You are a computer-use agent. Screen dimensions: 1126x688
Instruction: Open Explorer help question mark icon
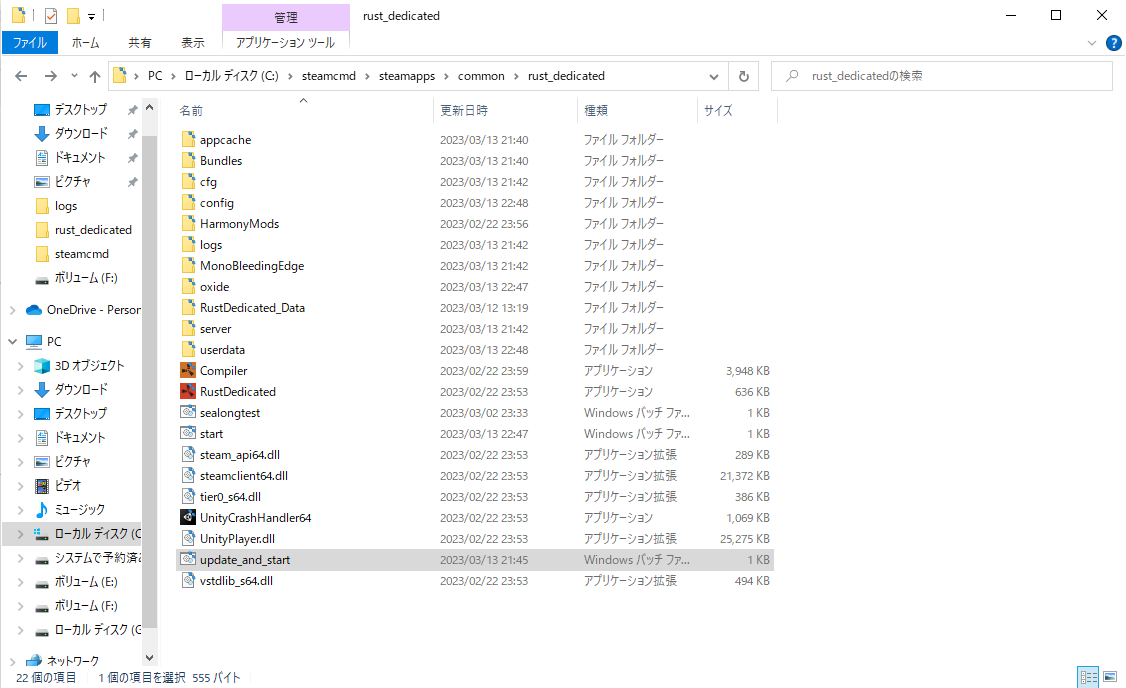pyautogui.click(x=1113, y=43)
